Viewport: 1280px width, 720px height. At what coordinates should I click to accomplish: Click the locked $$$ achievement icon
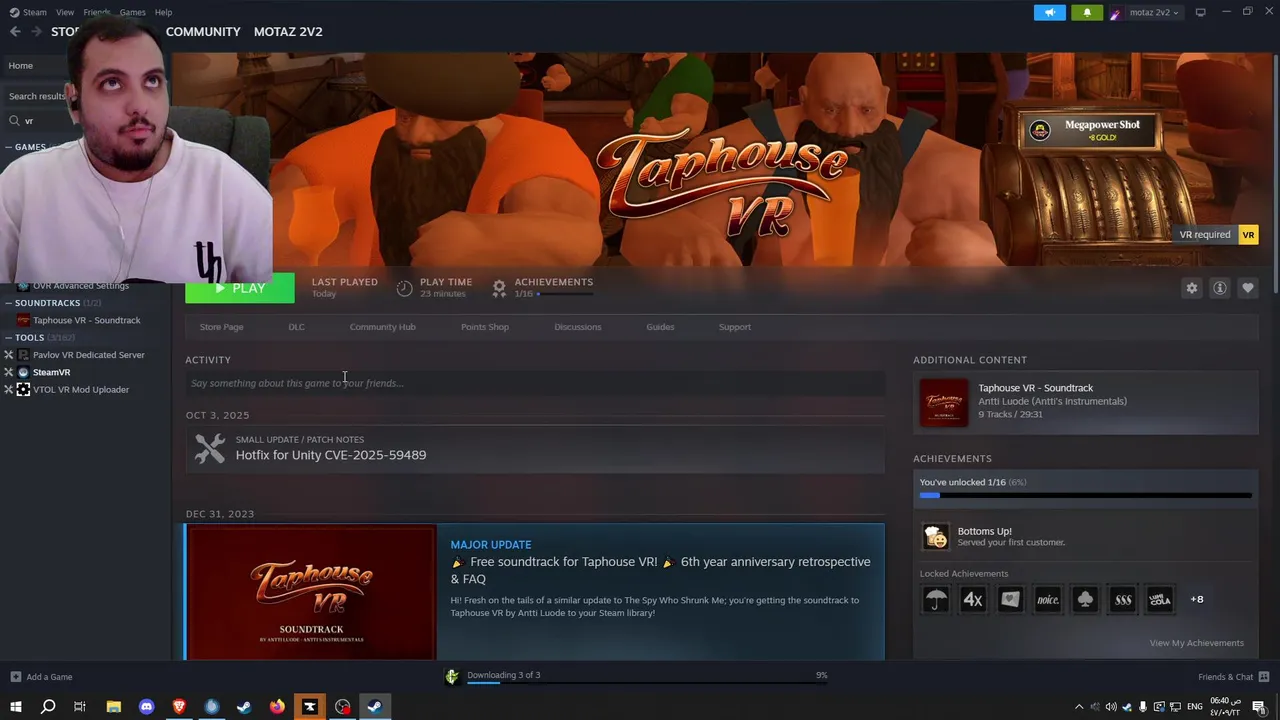(x=1123, y=599)
